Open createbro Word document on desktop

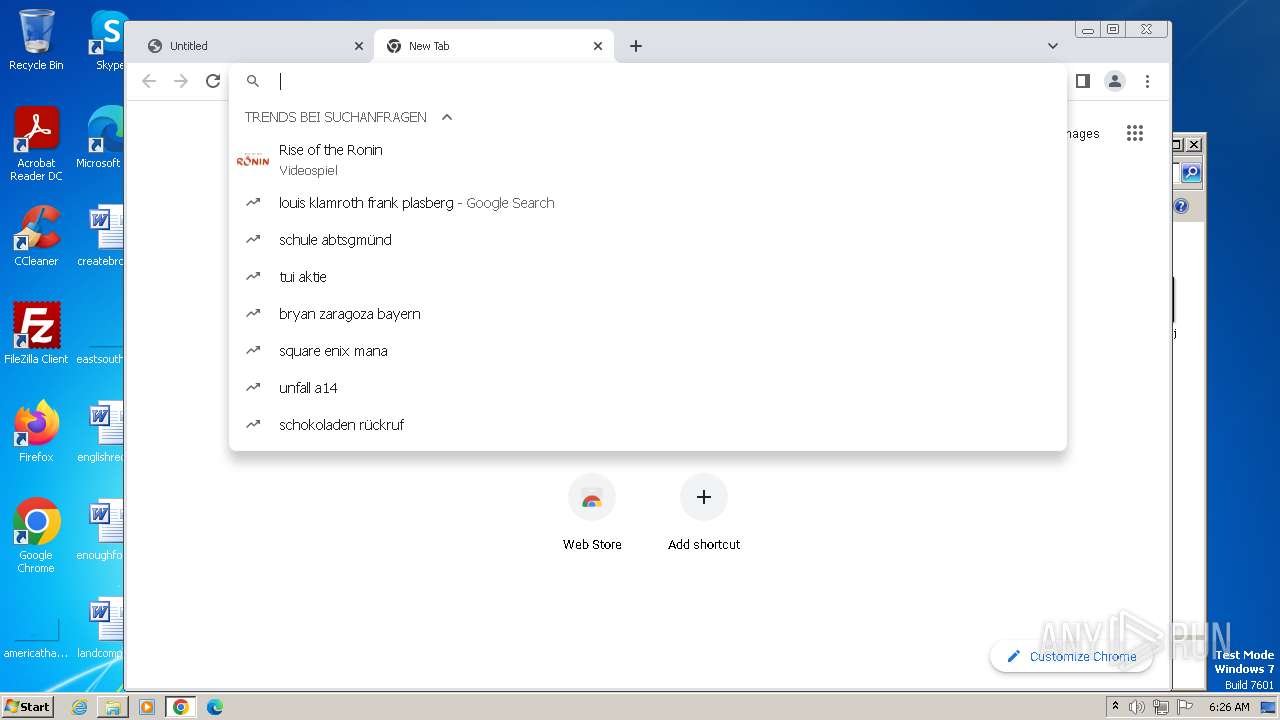[x=100, y=236]
